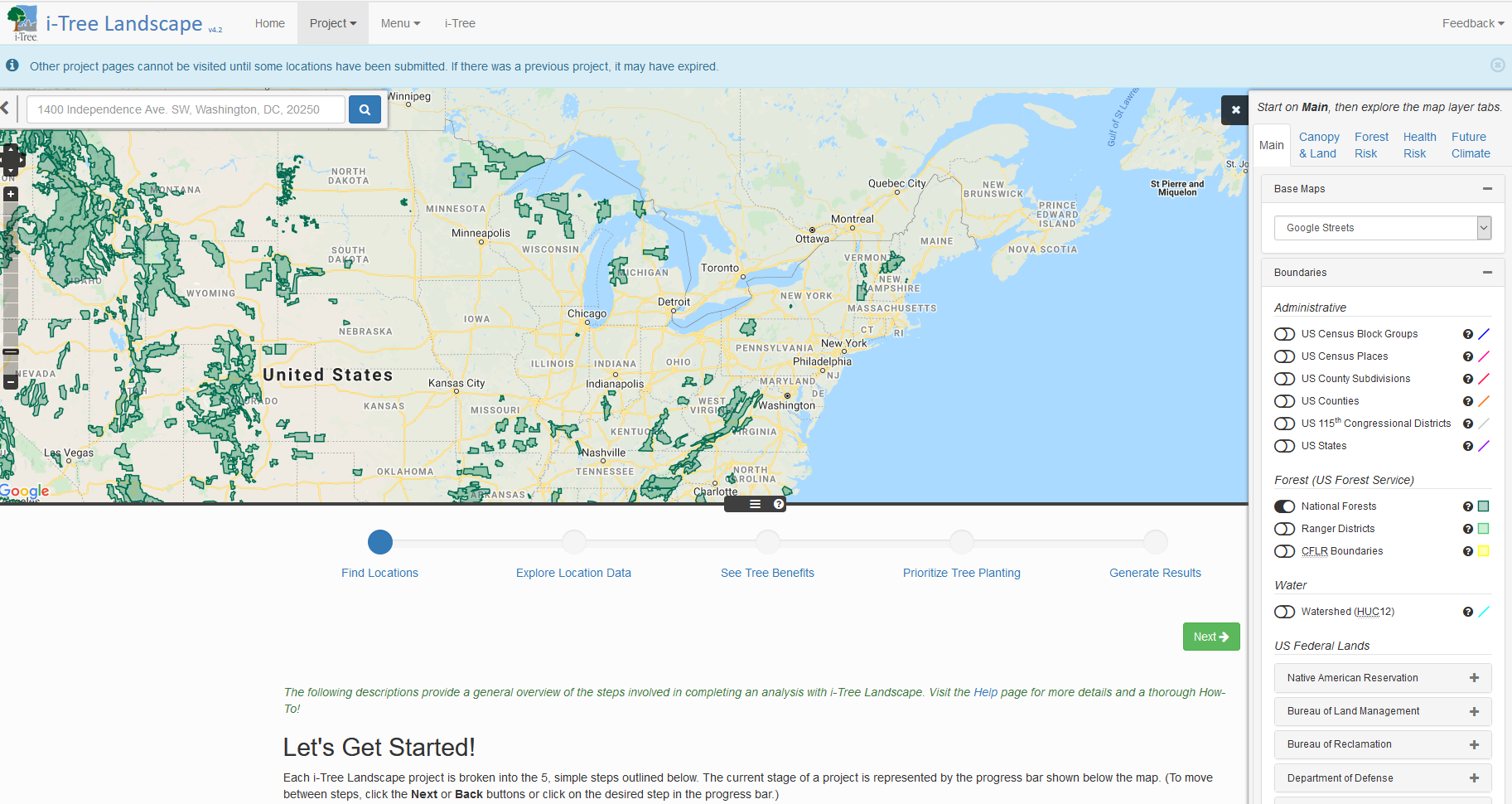
Task: Collapse the Boundaries section
Action: [x=1487, y=273]
